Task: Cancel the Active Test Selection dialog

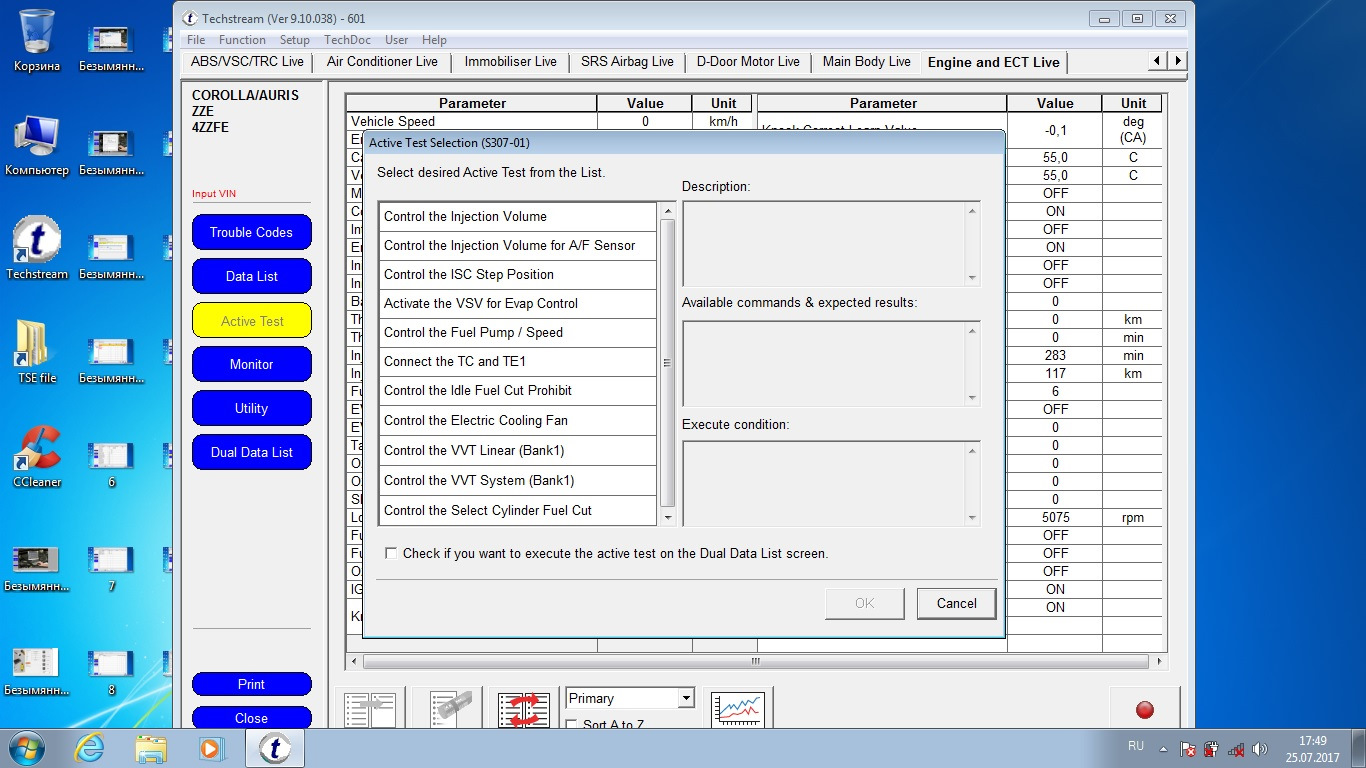Action: pos(957,603)
